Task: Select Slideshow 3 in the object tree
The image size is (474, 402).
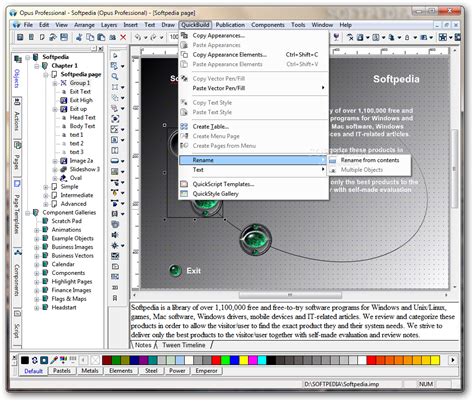Action: pos(85,169)
